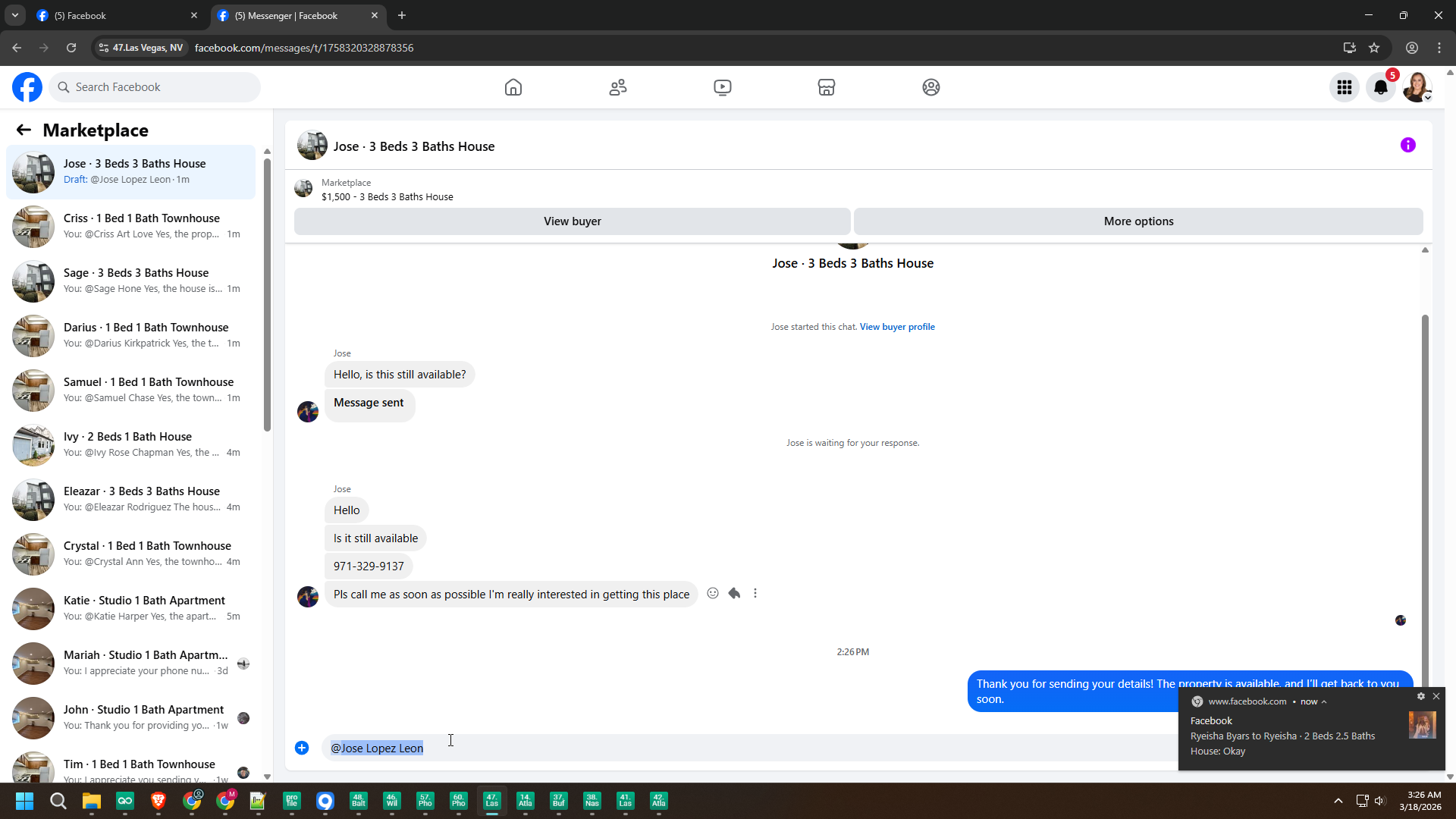Open the Friends icon in top navigation
Screen dimensions: 1456x819
pos(618,87)
